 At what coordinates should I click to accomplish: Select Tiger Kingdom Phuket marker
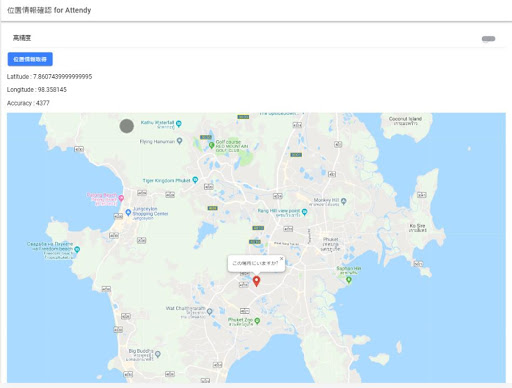coord(195,180)
